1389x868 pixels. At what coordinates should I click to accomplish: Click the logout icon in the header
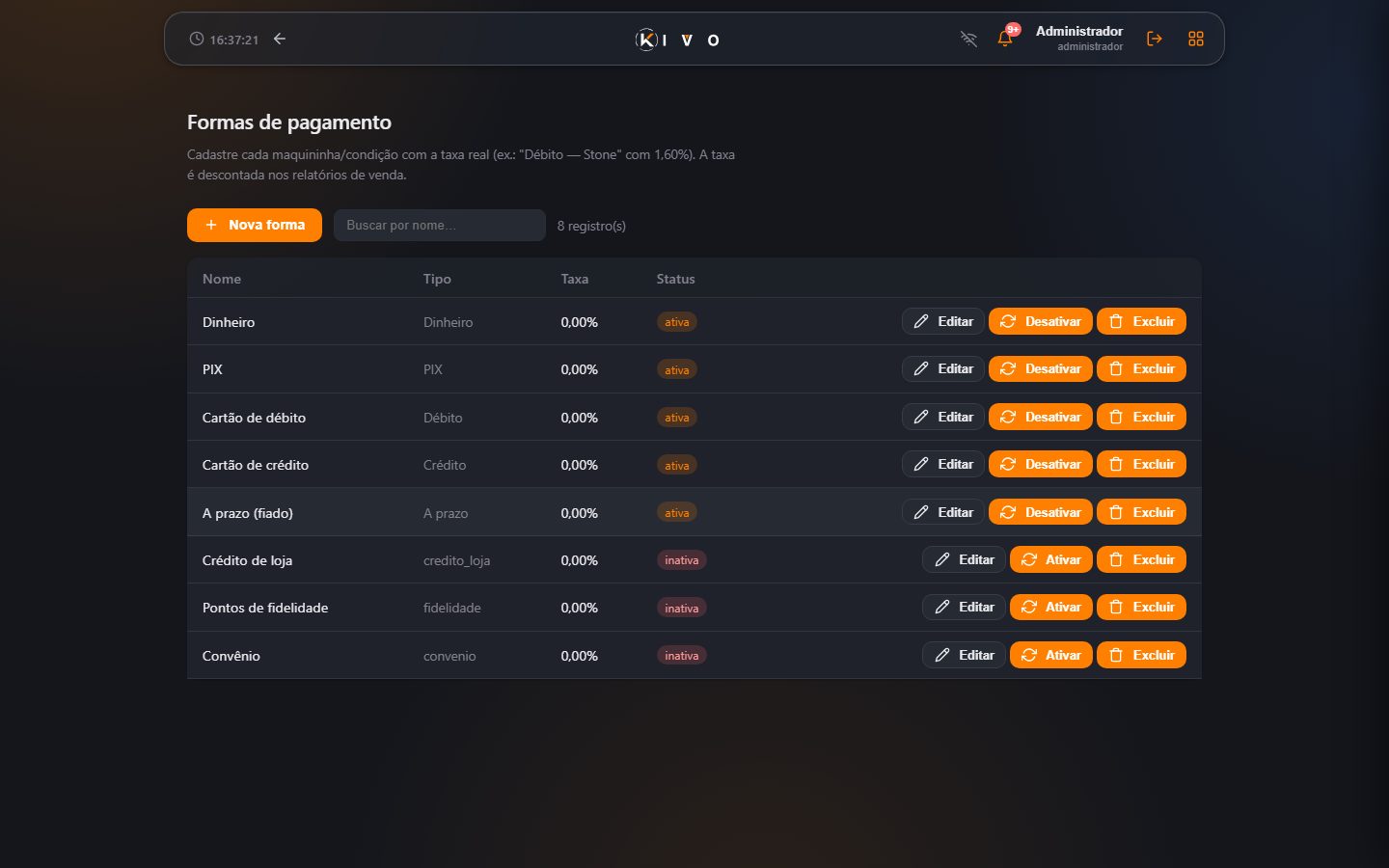click(x=1154, y=39)
